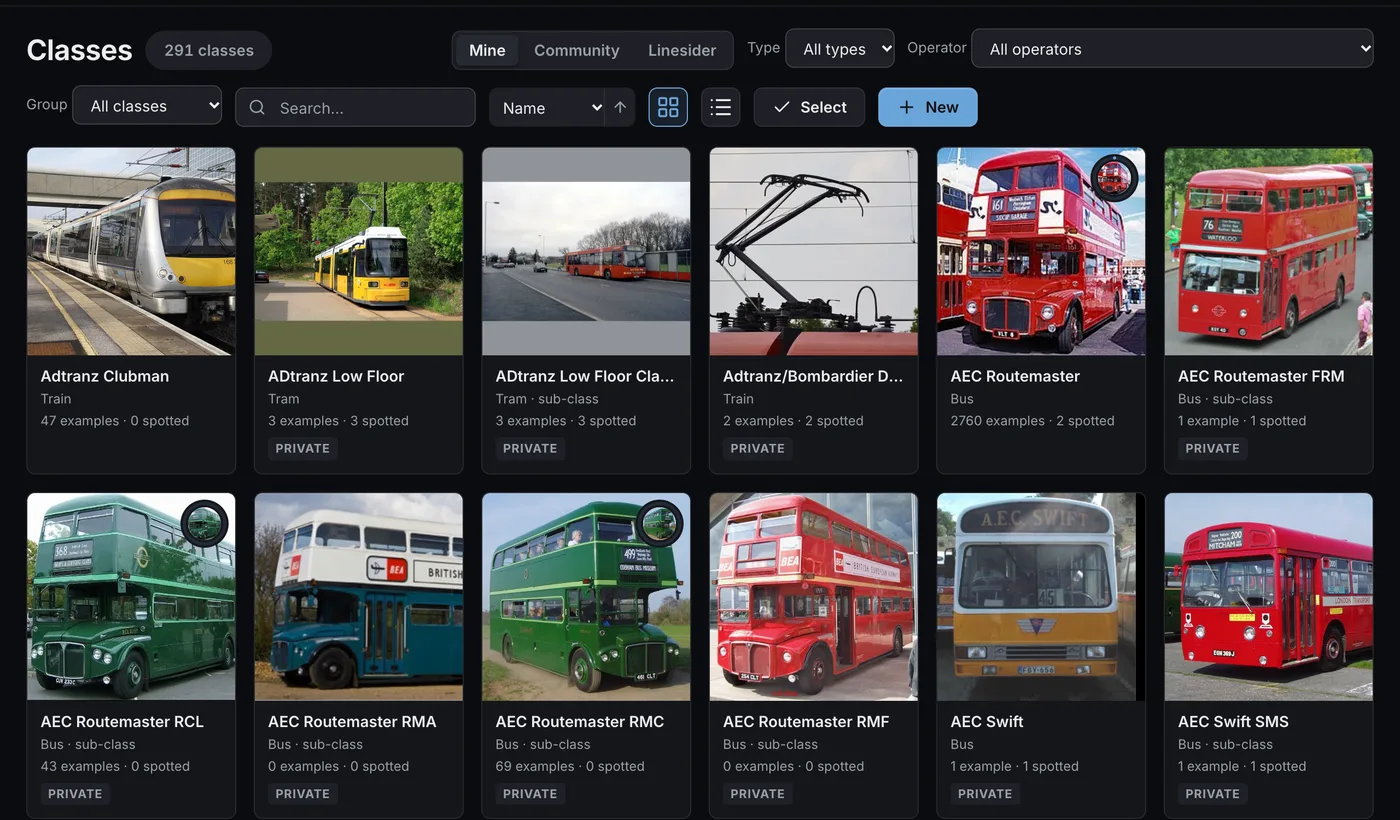Open the AEC Swift bus thumbnail
The height and width of the screenshot is (820, 1400).
pyautogui.click(x=1041, y=596)
